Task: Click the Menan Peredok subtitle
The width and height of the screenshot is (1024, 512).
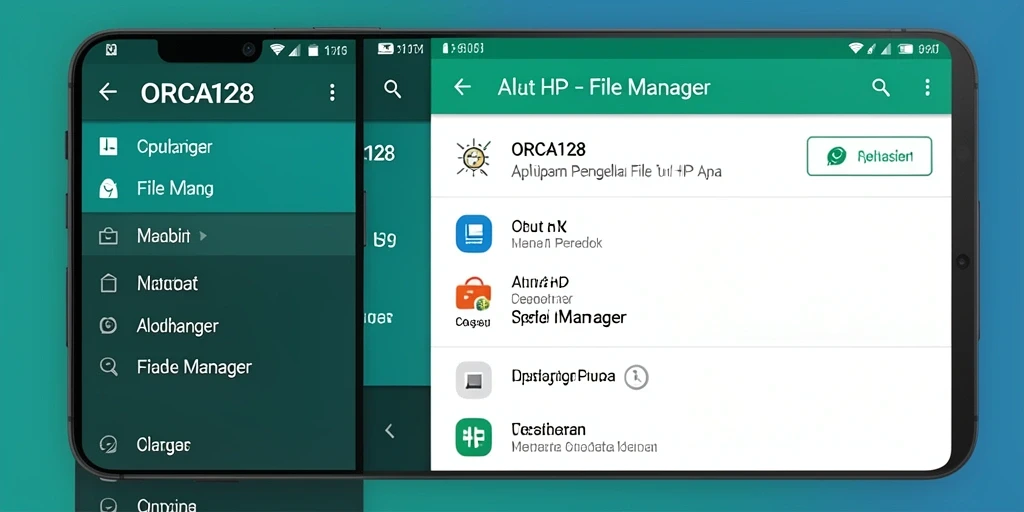Action: (x=556, y=243)
